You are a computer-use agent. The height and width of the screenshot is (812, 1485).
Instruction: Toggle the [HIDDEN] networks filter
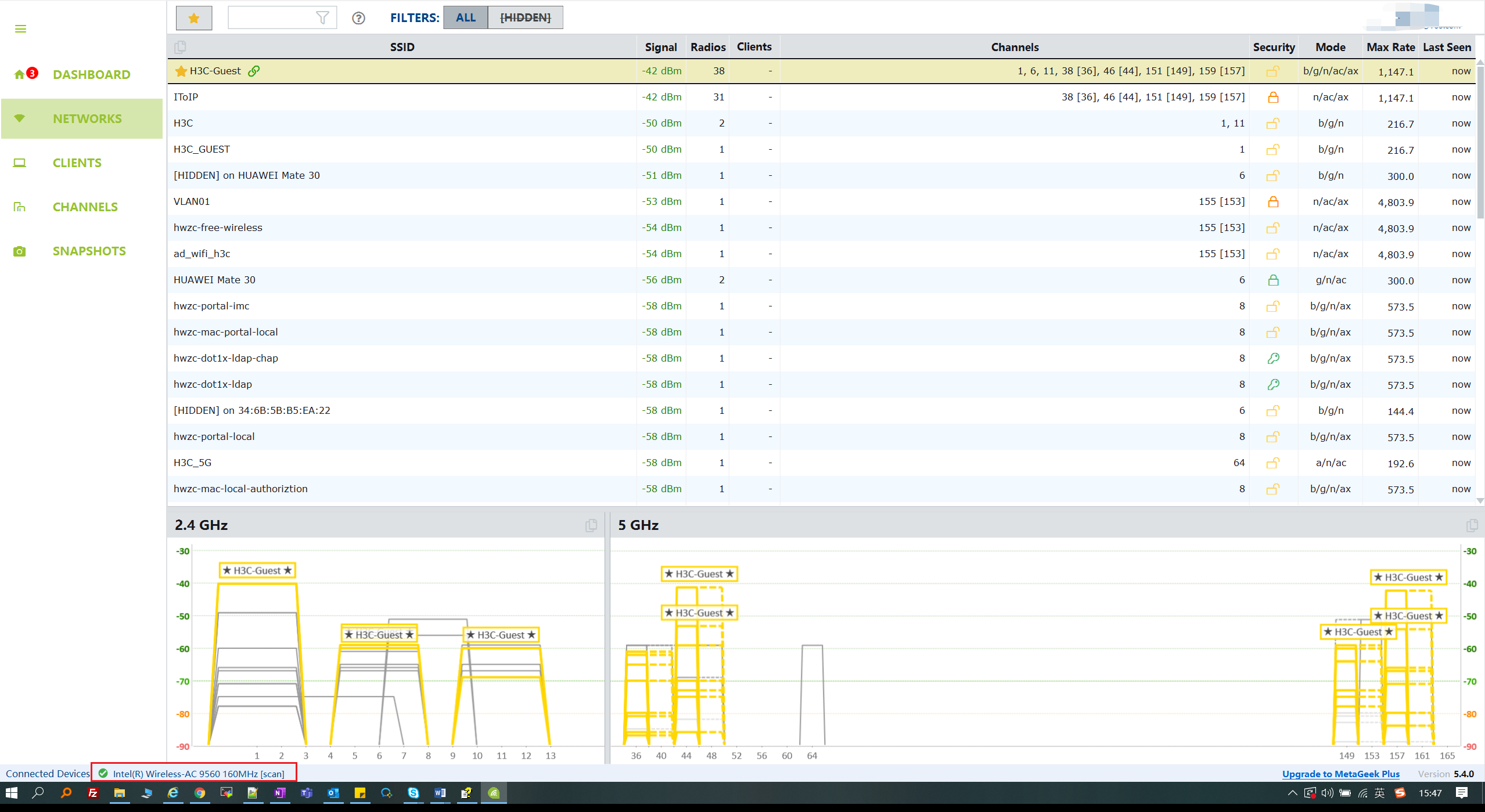coord(526,18)
